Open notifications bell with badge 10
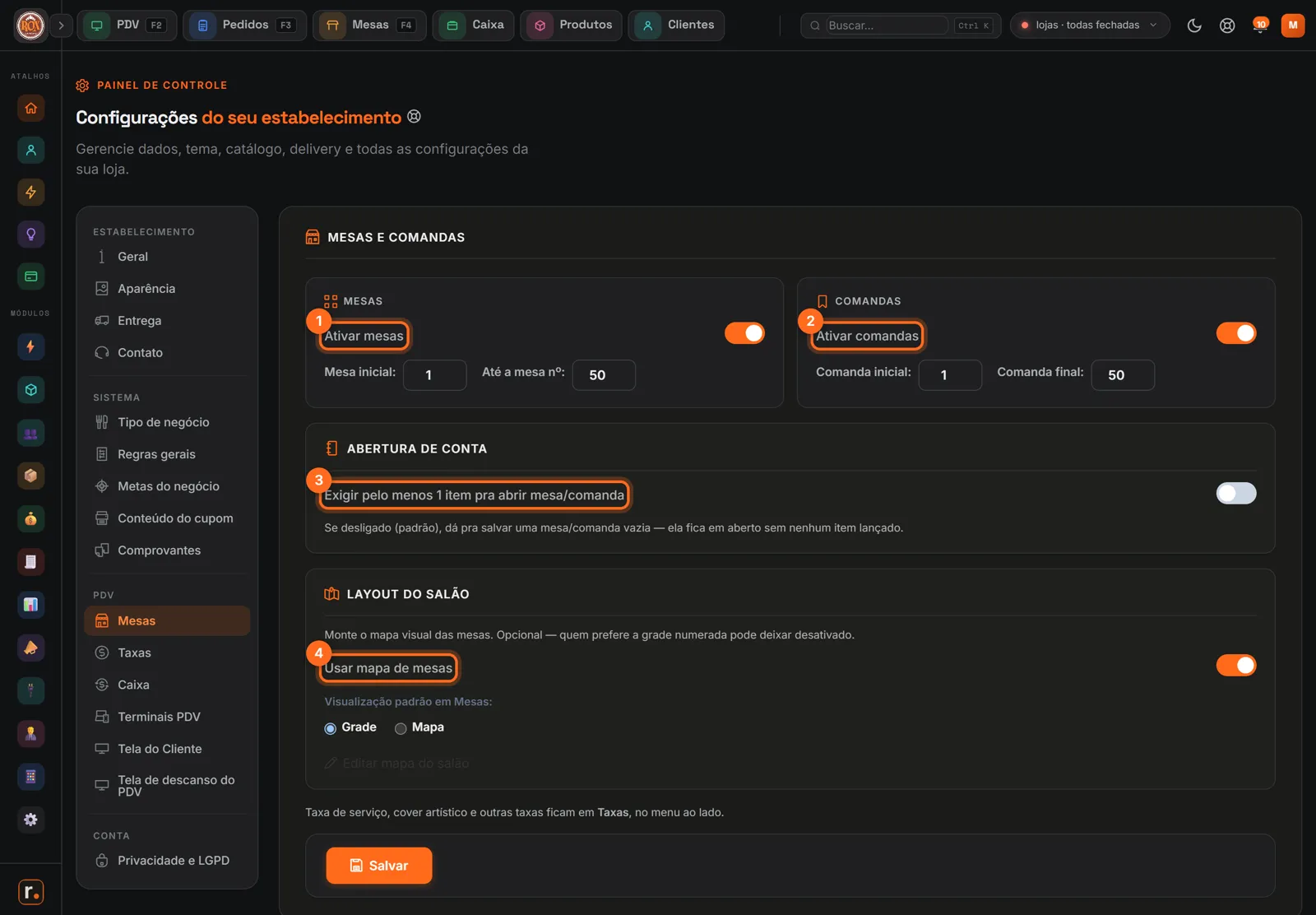The image size is (1316, 915). [1259, 26]
